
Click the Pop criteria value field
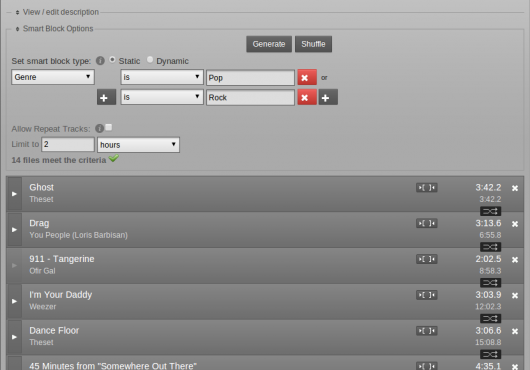click(250, 78)
